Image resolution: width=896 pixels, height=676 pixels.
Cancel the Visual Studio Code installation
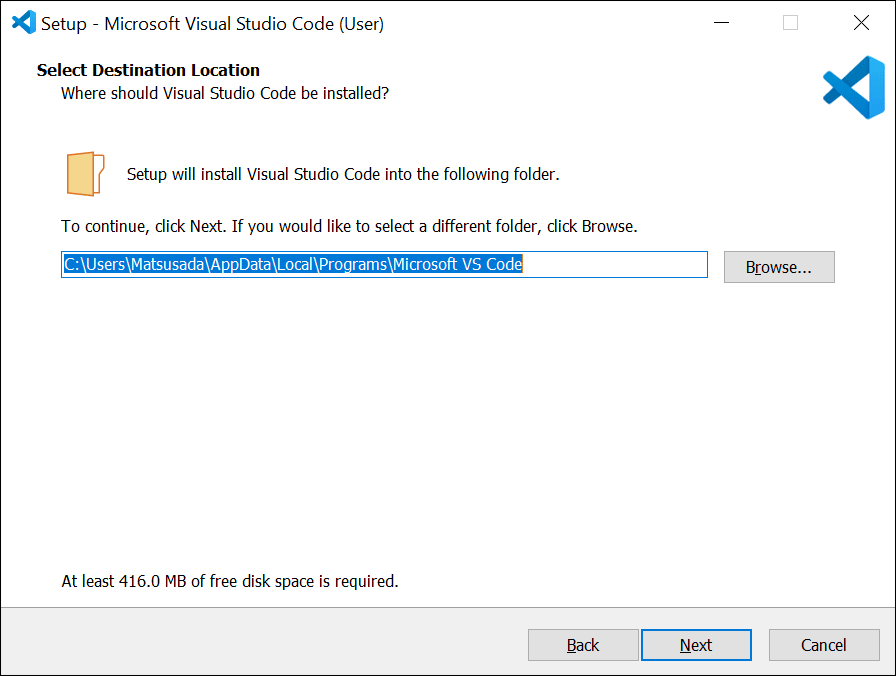click(824, 645)
